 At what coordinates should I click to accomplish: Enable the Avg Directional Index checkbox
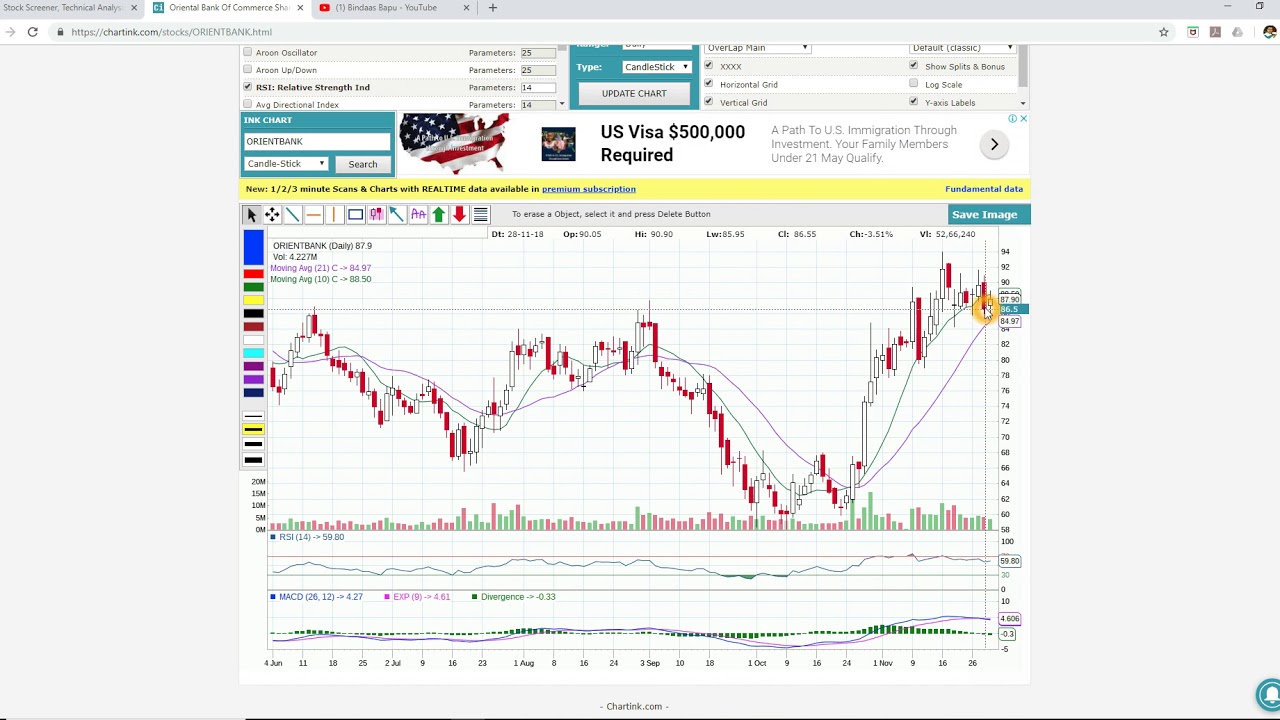point(248,104)
